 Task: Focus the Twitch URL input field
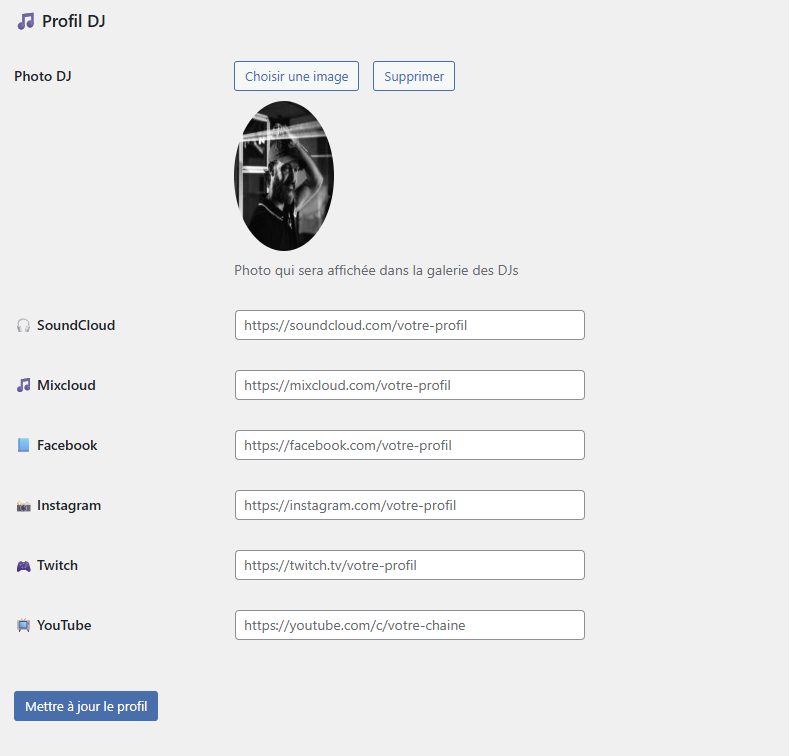(x=410, y=565)
